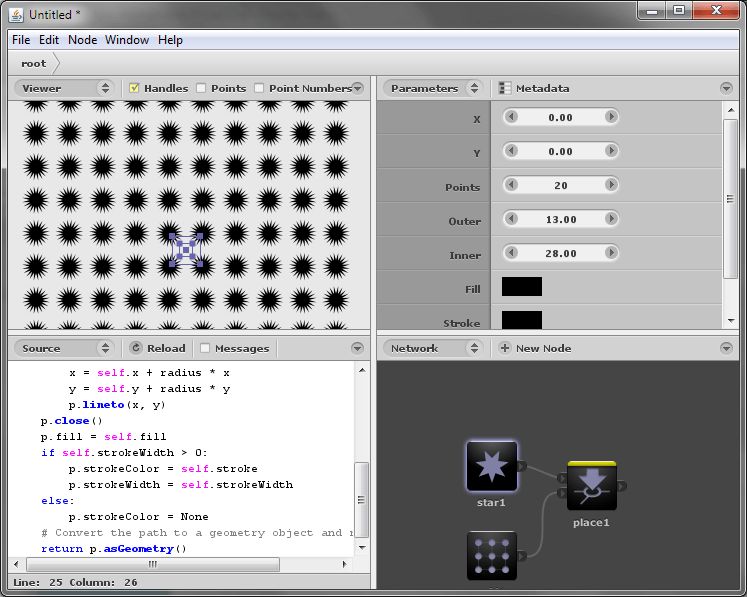Open the Node menu
747x597 pixels.
(82, 40)
